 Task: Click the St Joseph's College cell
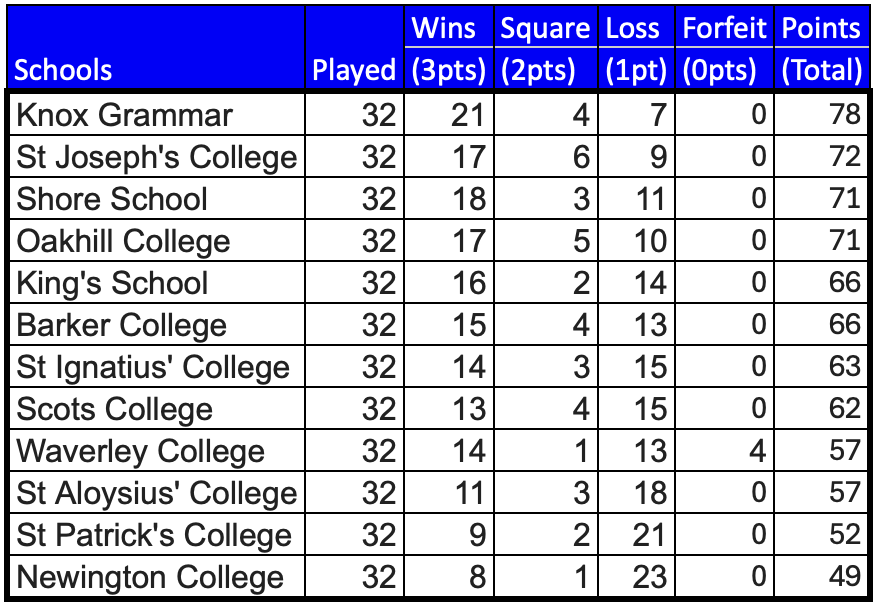point(156,157)
